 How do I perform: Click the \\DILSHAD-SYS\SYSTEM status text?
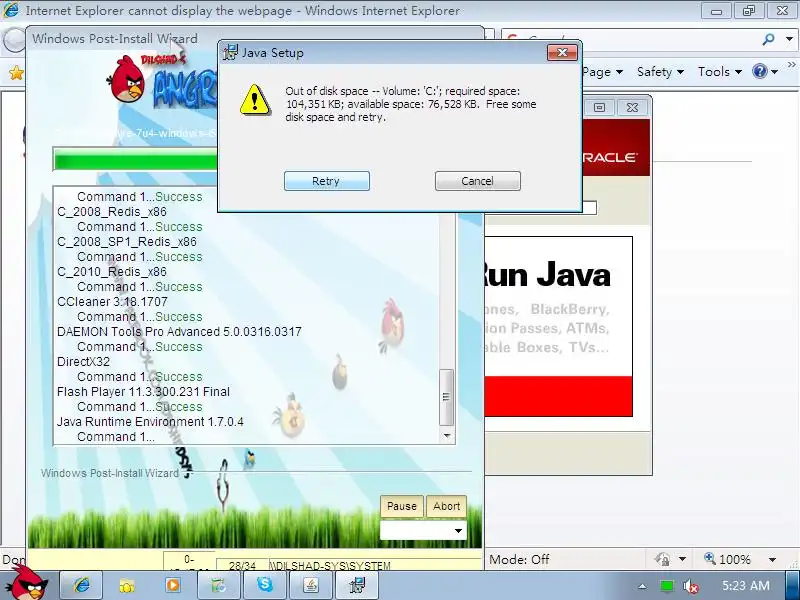(330, 565)
